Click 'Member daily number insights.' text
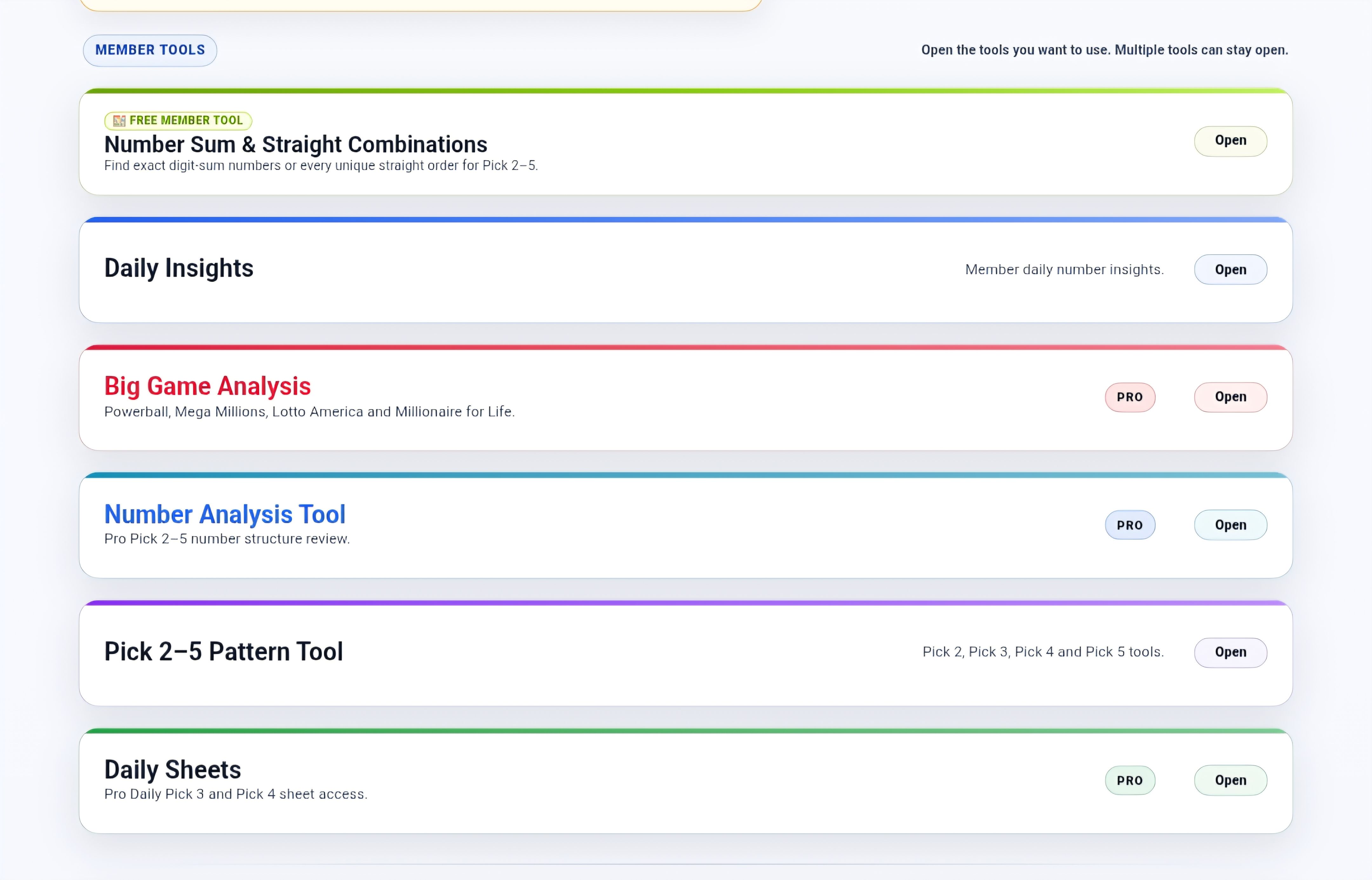The height and width of the screenshot is (880, 1372). click(1065, 270)
